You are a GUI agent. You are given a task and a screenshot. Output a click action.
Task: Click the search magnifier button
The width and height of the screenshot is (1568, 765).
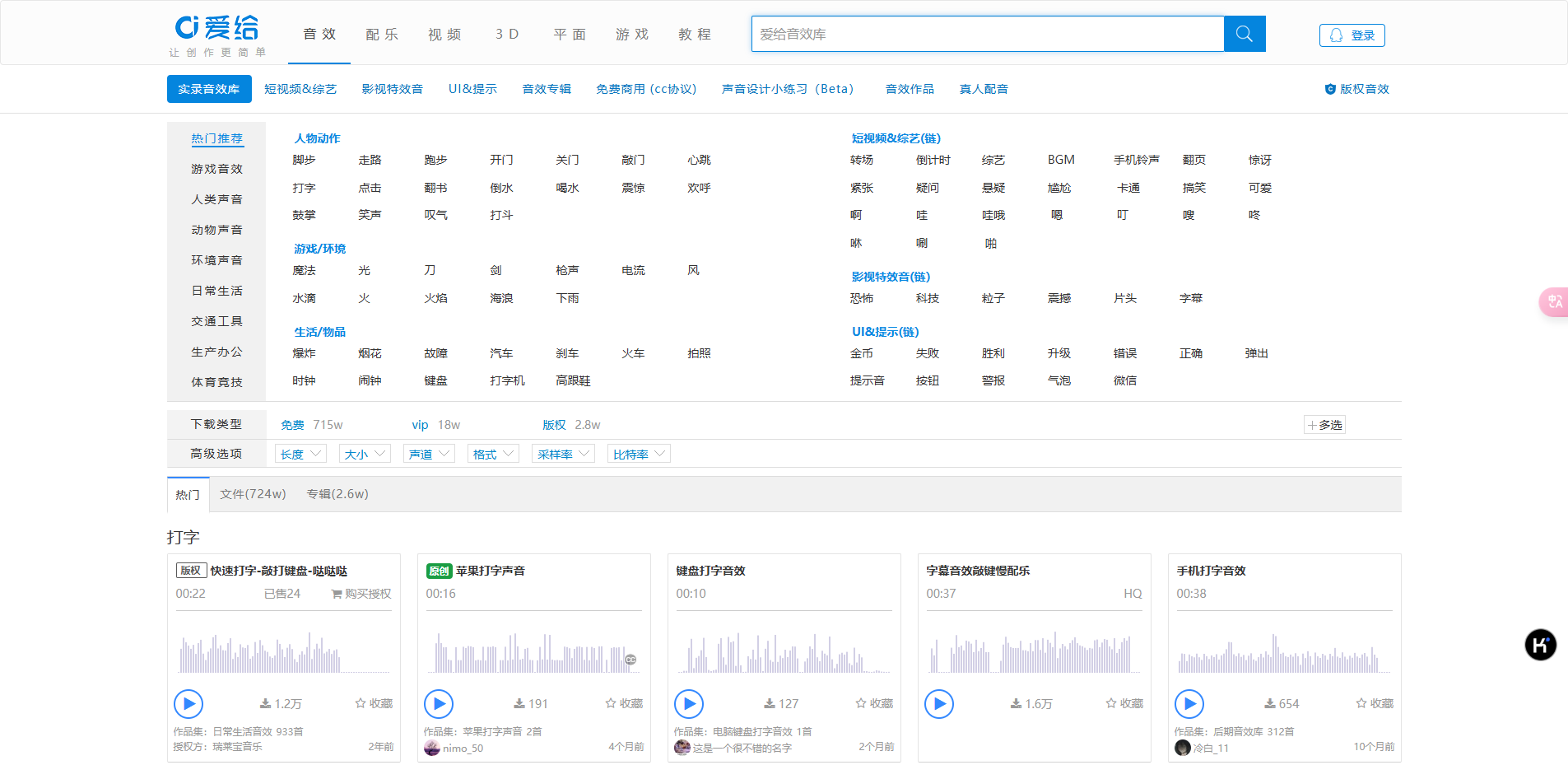(x=1244, y=34)
